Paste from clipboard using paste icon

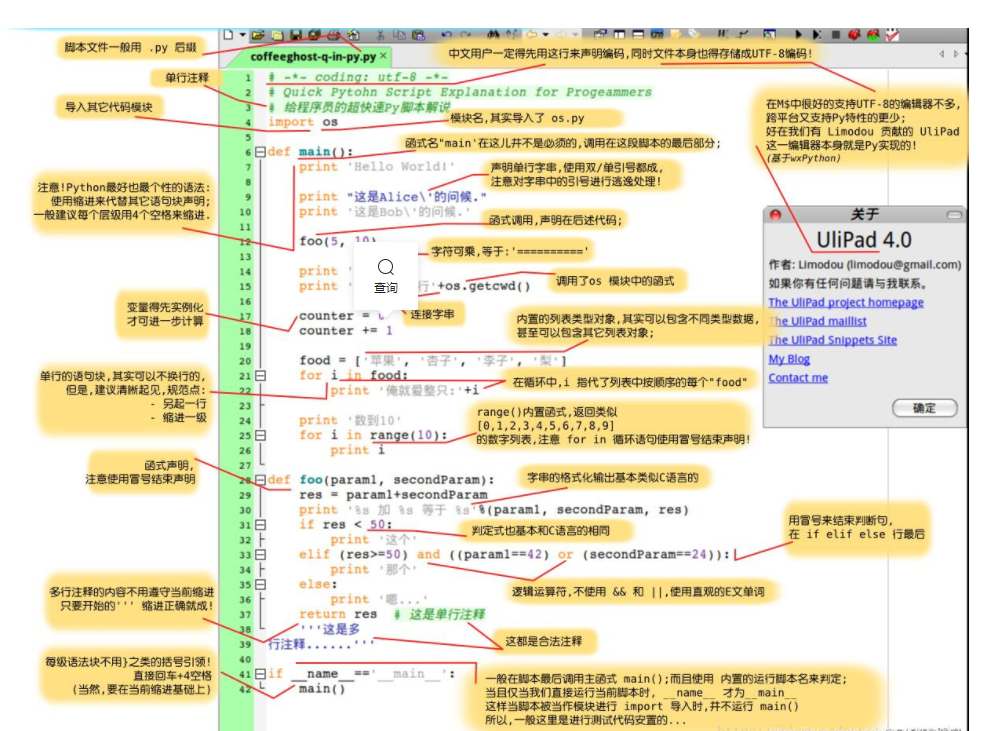click(418, 35)
